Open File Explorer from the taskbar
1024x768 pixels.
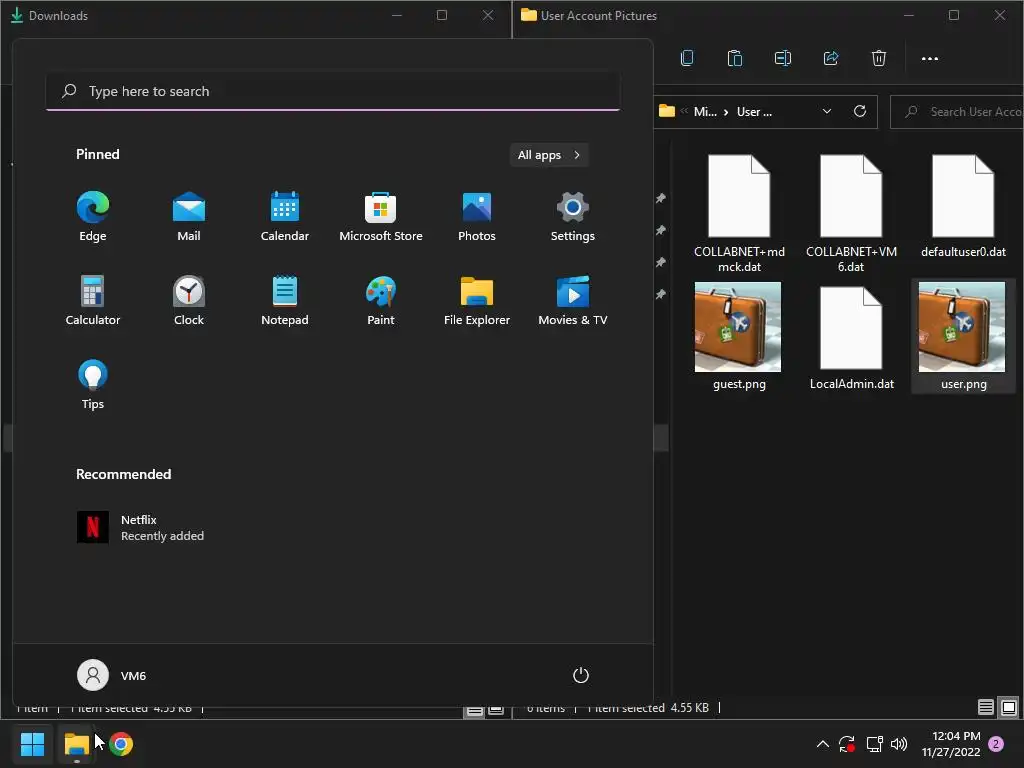pyautogui.click(x=76, y=744)
